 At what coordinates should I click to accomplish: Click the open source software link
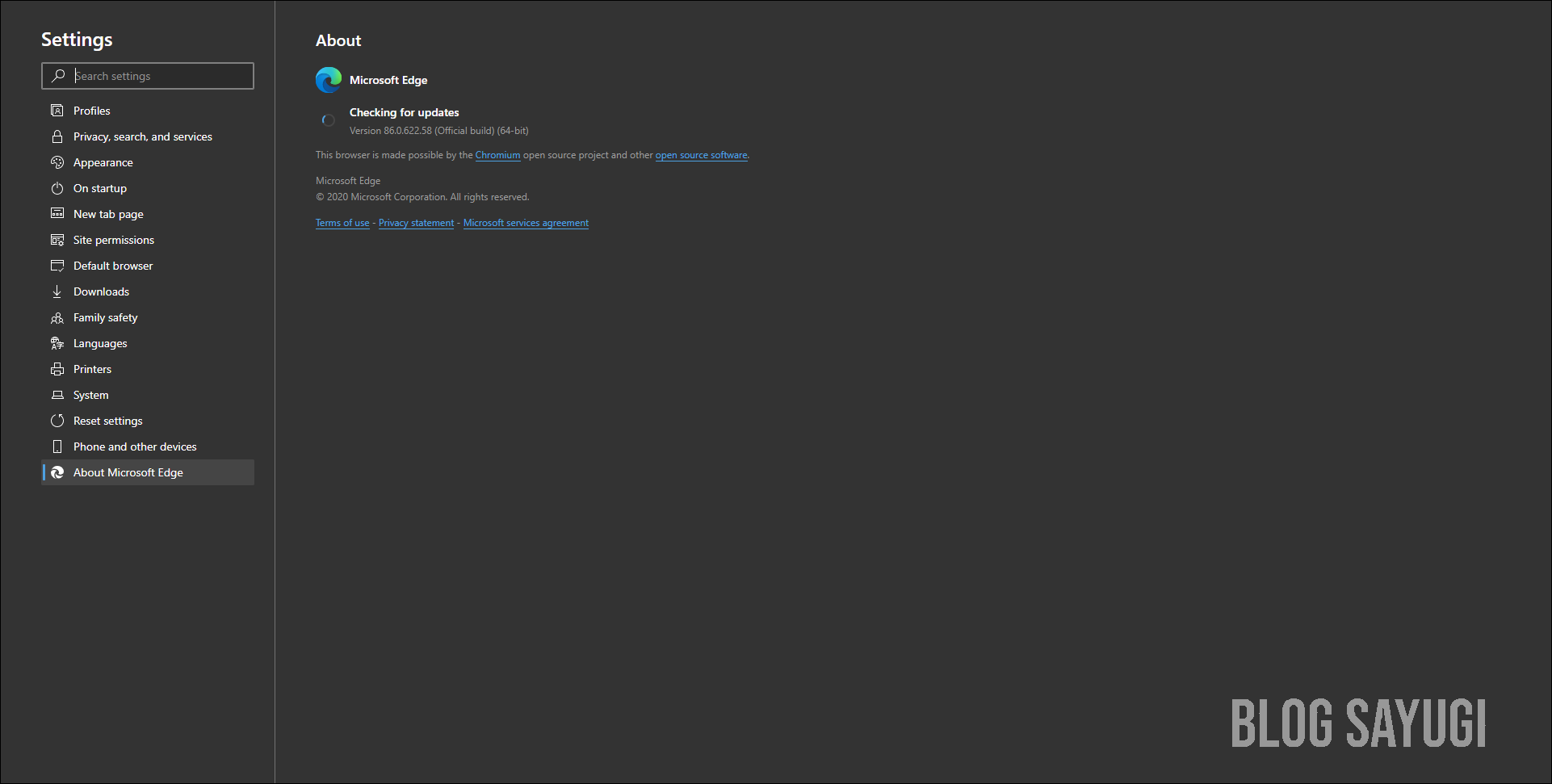(701, 155)
